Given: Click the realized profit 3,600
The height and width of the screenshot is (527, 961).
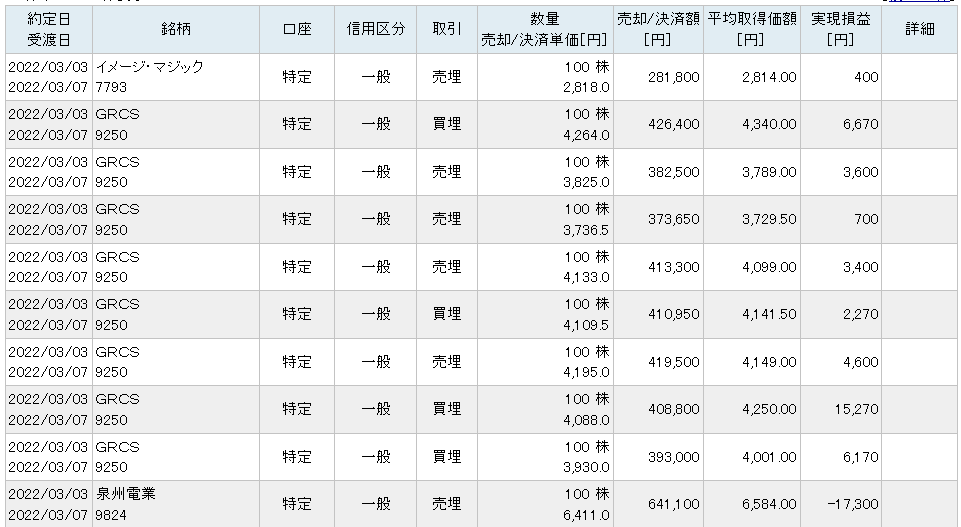Looking at the screenshot, I should [x=860, y=172].
